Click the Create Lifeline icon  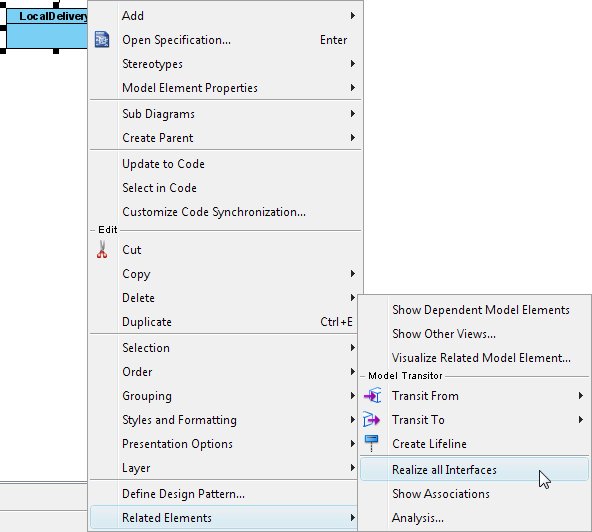point(372,443)
